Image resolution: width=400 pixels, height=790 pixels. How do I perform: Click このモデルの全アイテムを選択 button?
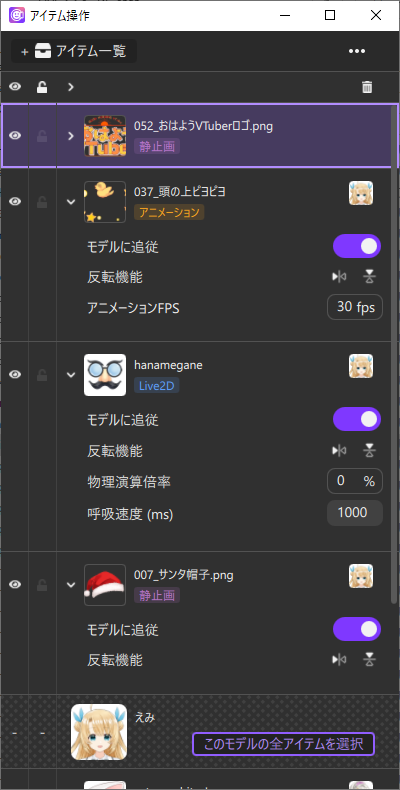coord(284,744)
